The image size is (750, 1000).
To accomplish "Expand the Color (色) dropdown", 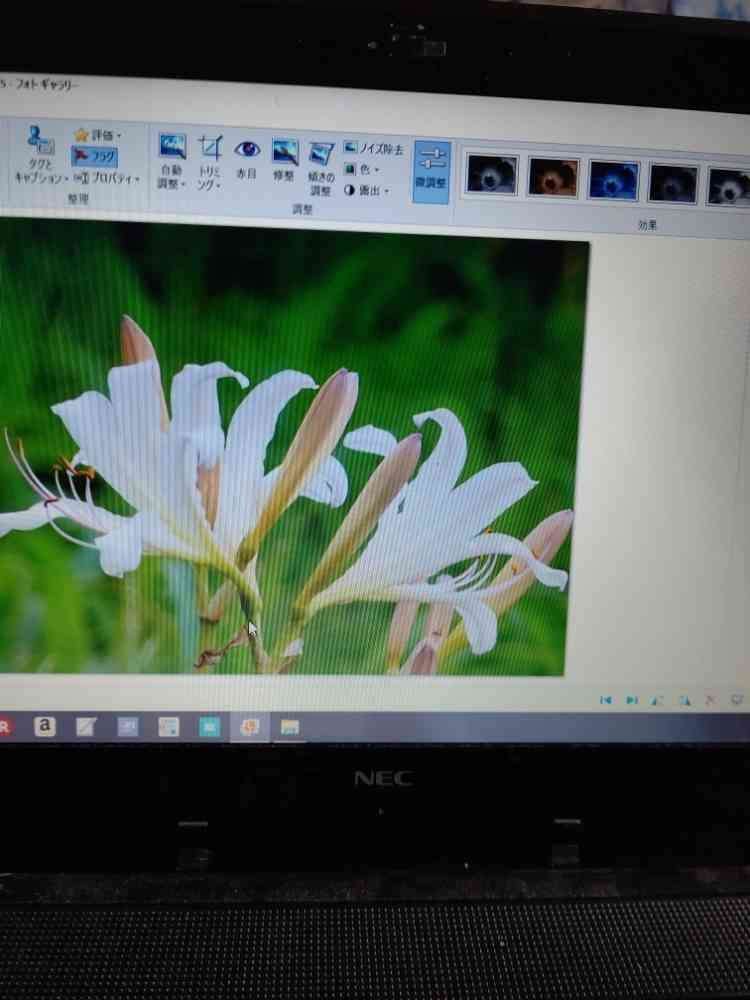I will pyautogui.click(x=362, y=170).
